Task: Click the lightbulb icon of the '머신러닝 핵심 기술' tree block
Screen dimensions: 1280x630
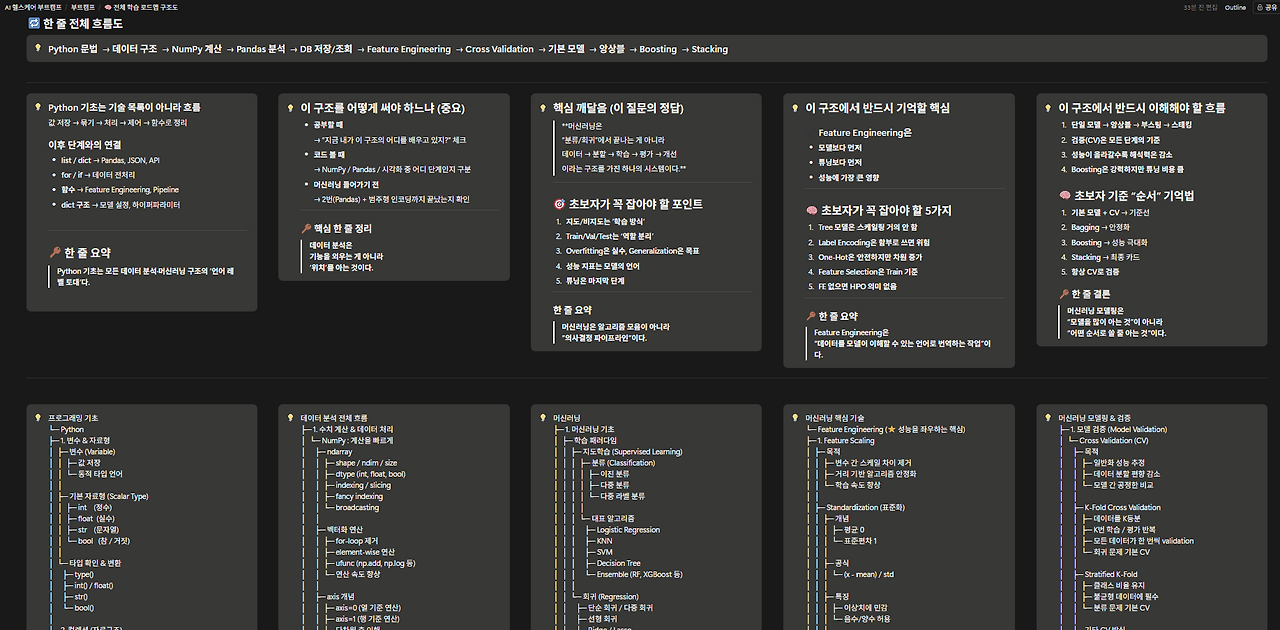Action: tap(795, 418)
